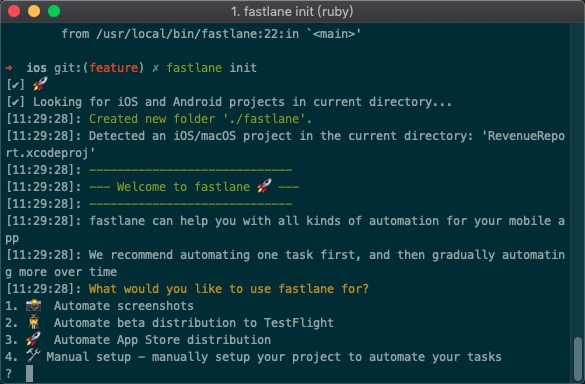Click the terminal vertical scrollbar thumb
This screenshot has width=585, height=384.
coord(578,359)
